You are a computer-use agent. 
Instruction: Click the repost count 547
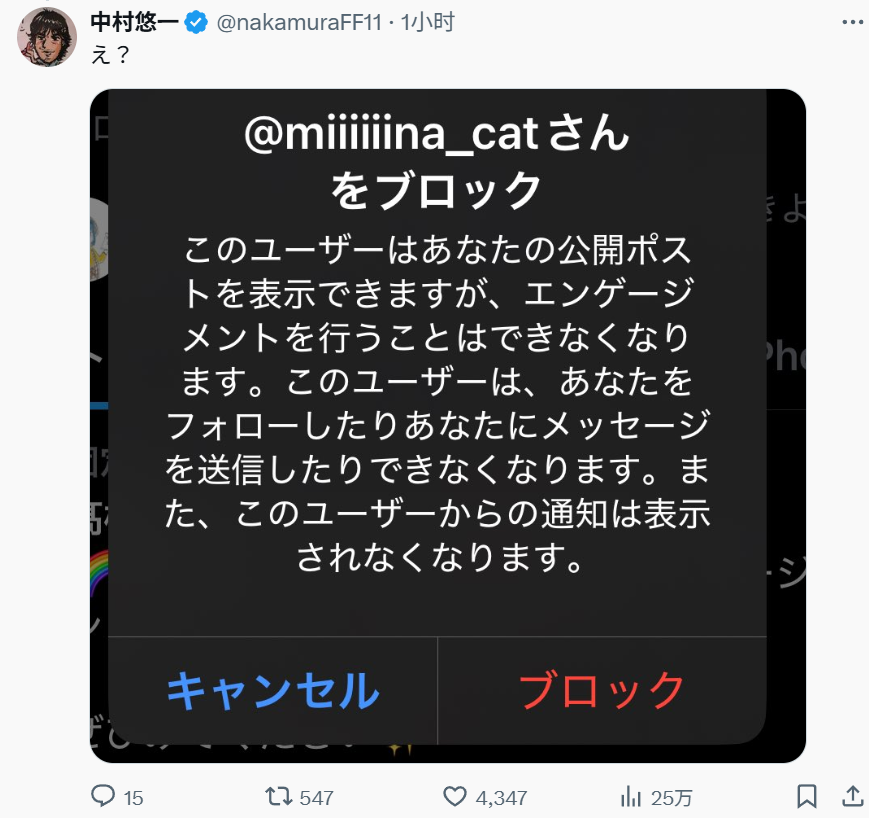point(316,798)
